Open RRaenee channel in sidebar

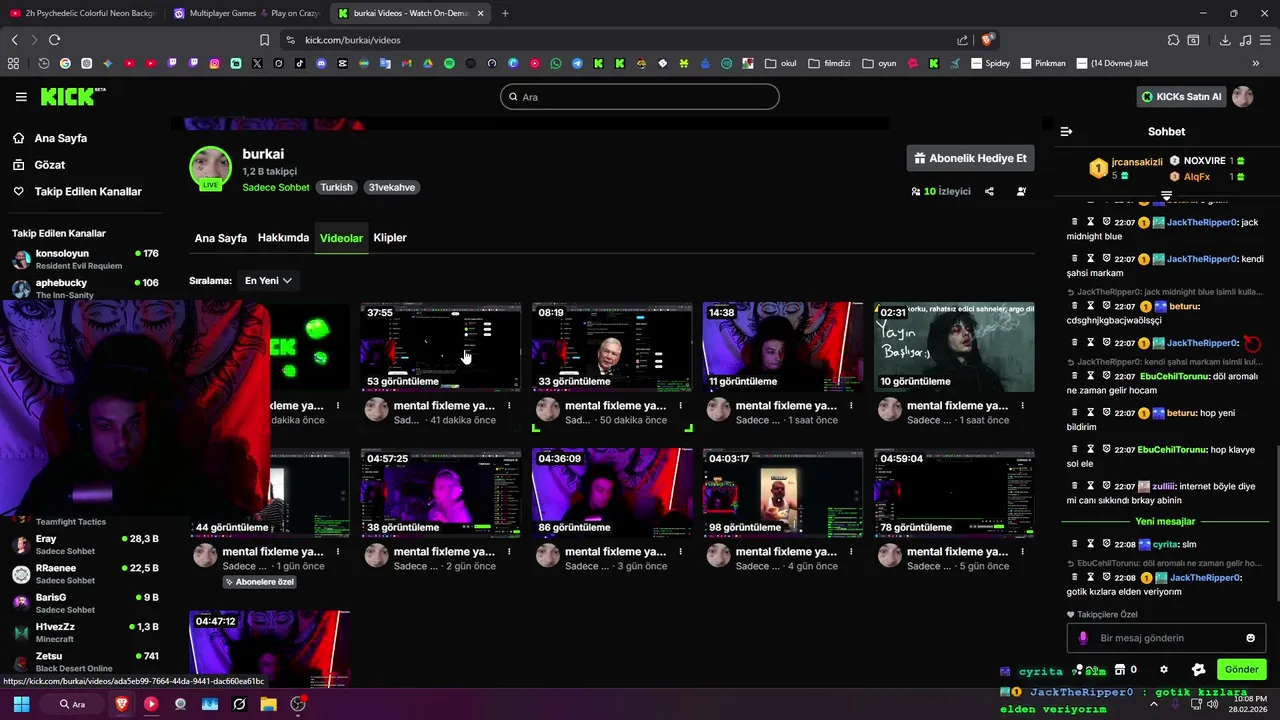coord(85,574)
